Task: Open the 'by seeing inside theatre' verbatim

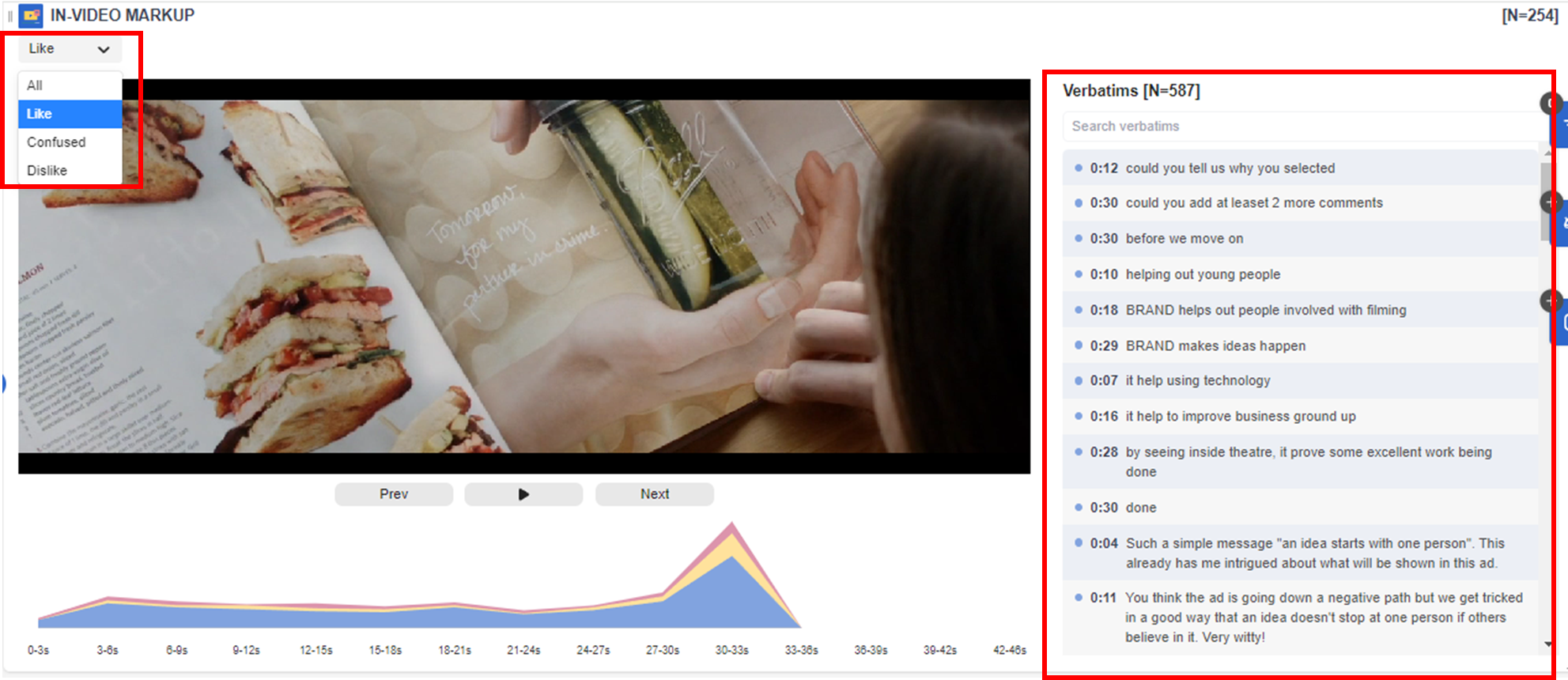Action: tap(1301, 462)
